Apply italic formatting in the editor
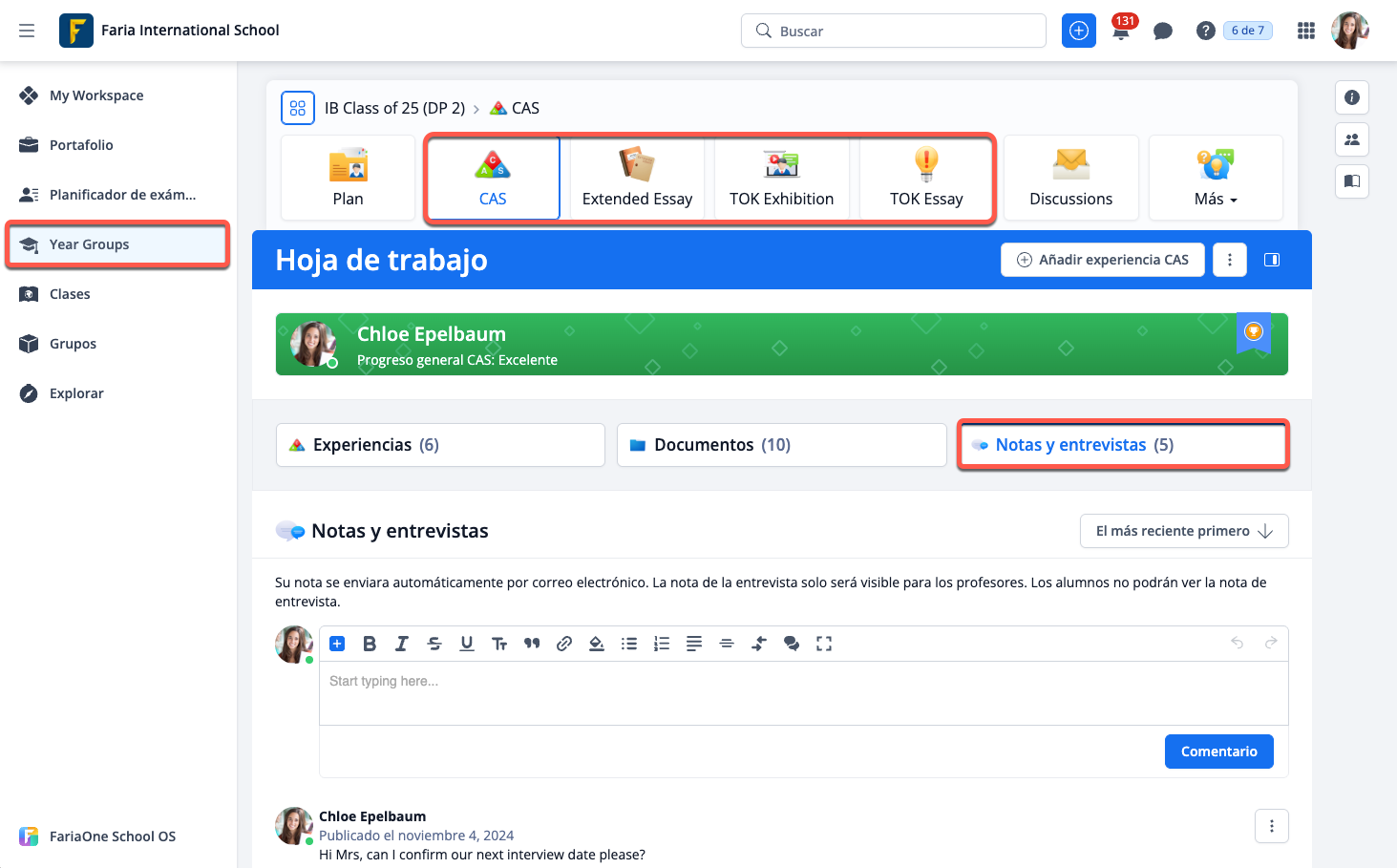1397x868 pixels. (402, 644)
